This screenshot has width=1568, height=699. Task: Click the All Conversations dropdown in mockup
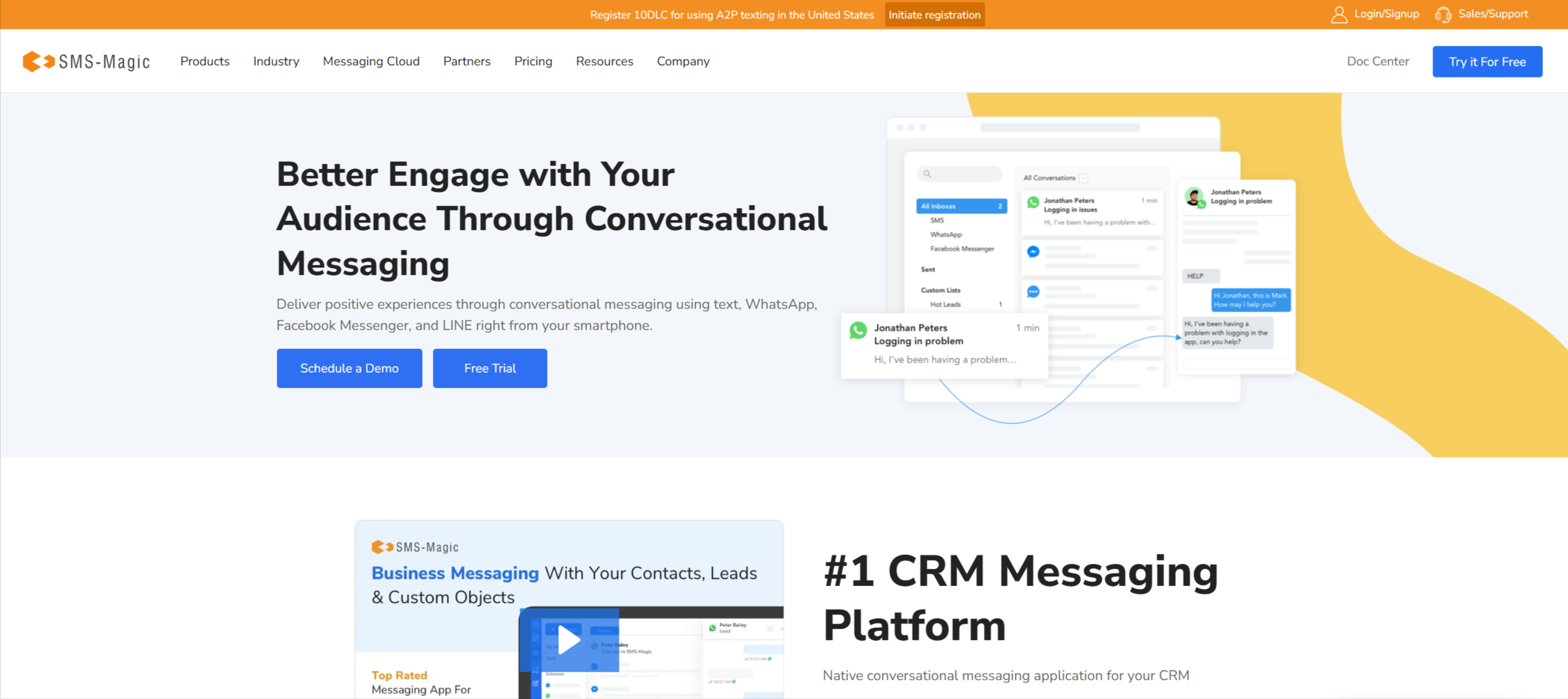[1055, 178]
